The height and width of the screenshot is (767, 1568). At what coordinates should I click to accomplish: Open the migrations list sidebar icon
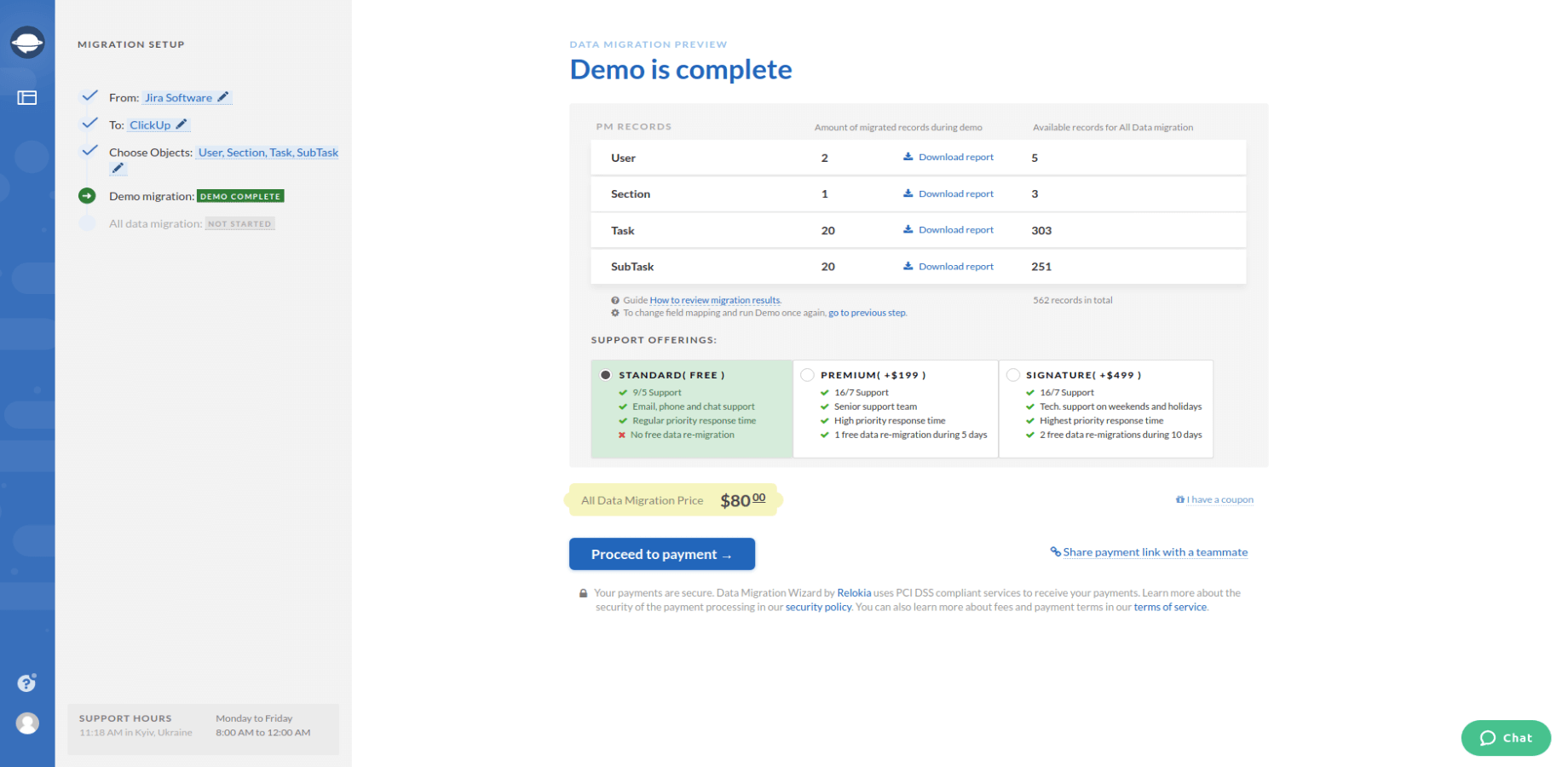27,98
